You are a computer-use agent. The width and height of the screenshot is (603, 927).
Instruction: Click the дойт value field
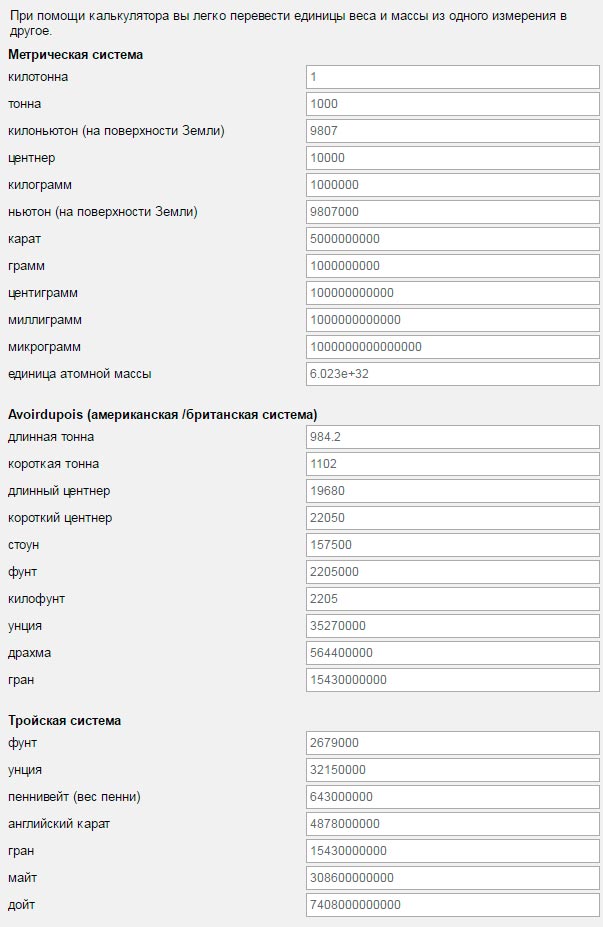coord(453,905)
